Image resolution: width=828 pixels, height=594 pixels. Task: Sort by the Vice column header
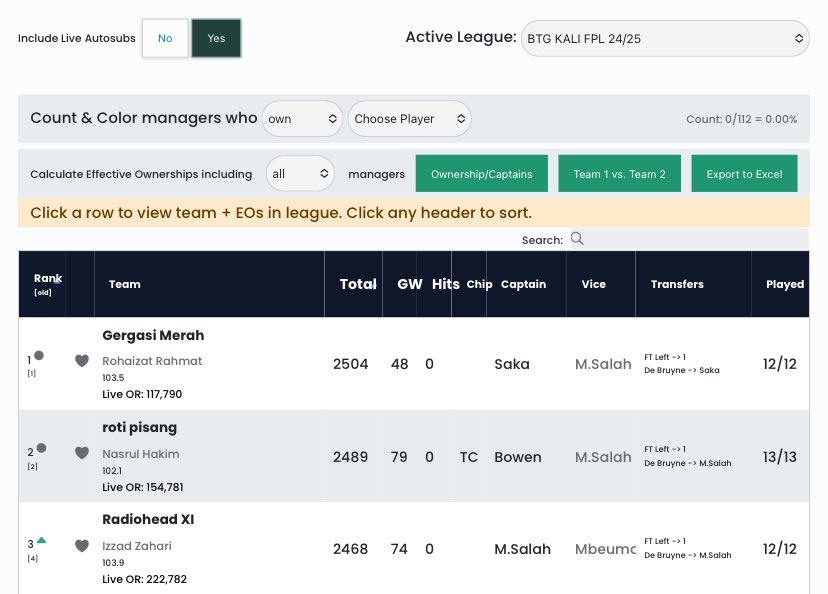(601, 284)
